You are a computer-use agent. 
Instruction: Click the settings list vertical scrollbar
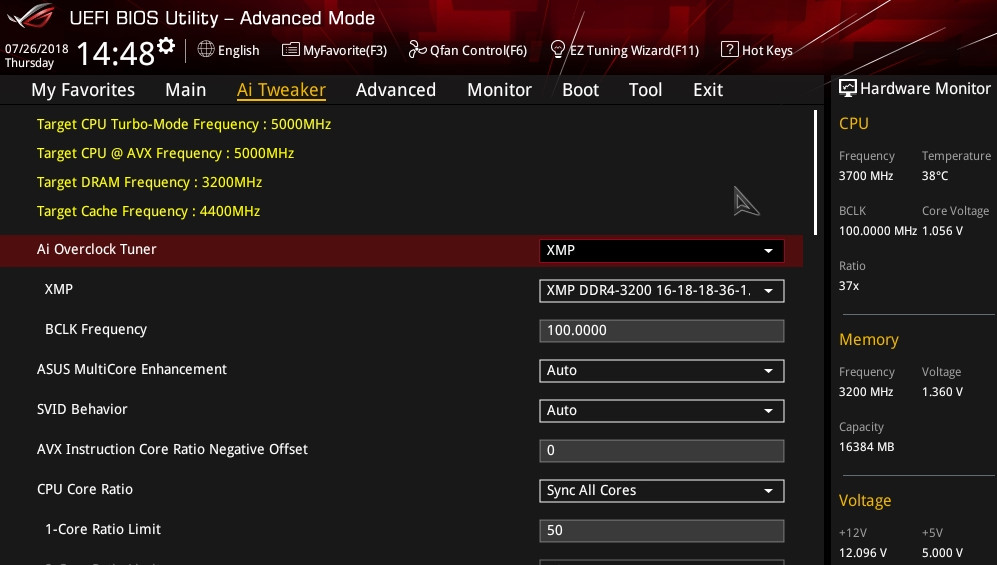tap(815, 173)
